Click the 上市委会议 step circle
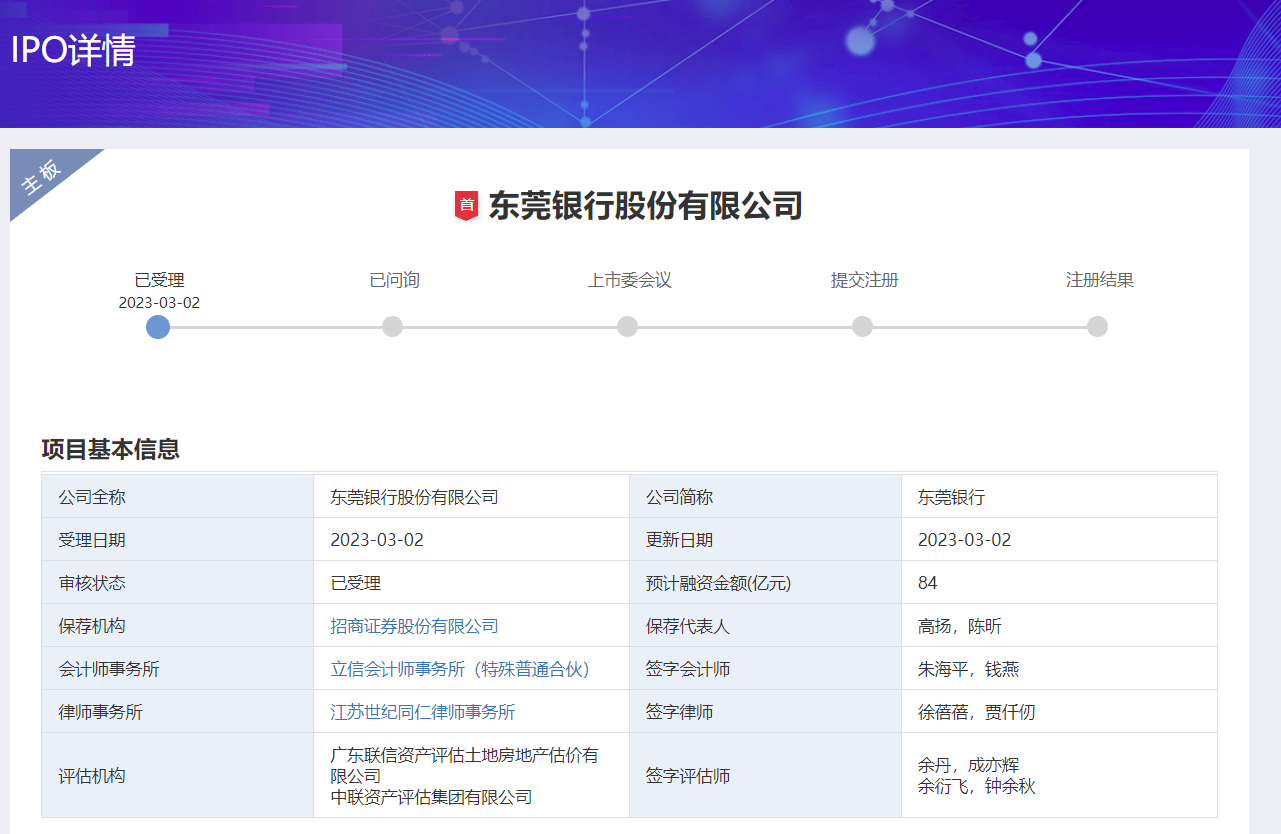 627,327
